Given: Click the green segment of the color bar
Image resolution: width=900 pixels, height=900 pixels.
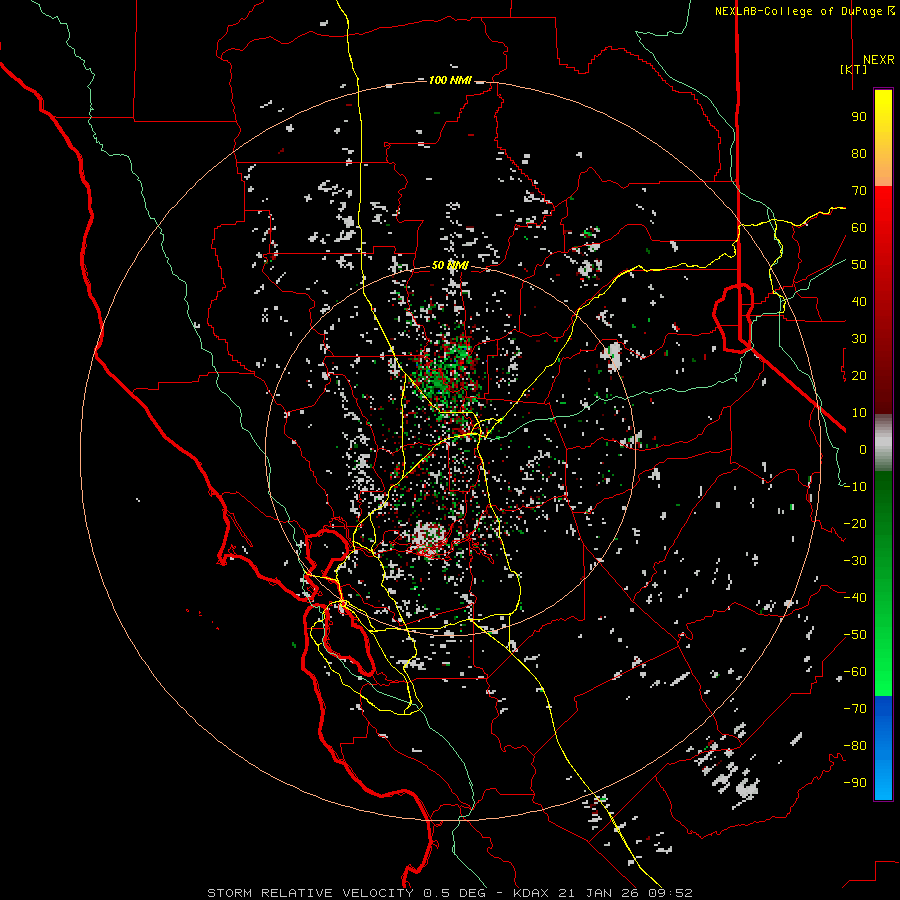Looking at the screenshot, I should tap(883, 584).
